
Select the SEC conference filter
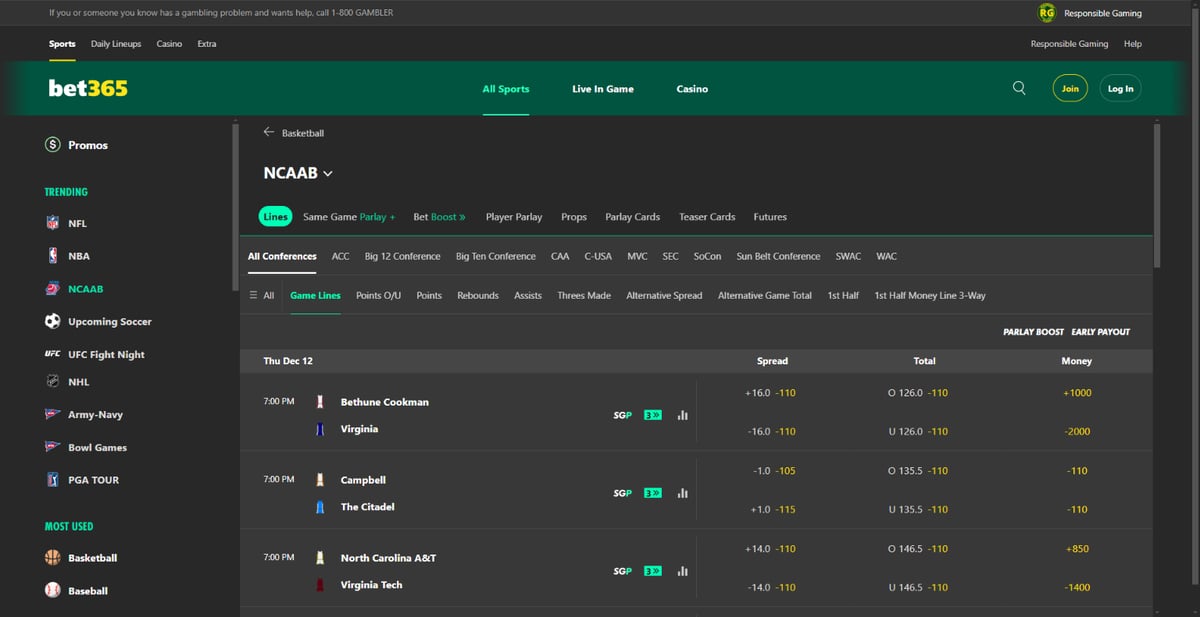tap(670, 256)
